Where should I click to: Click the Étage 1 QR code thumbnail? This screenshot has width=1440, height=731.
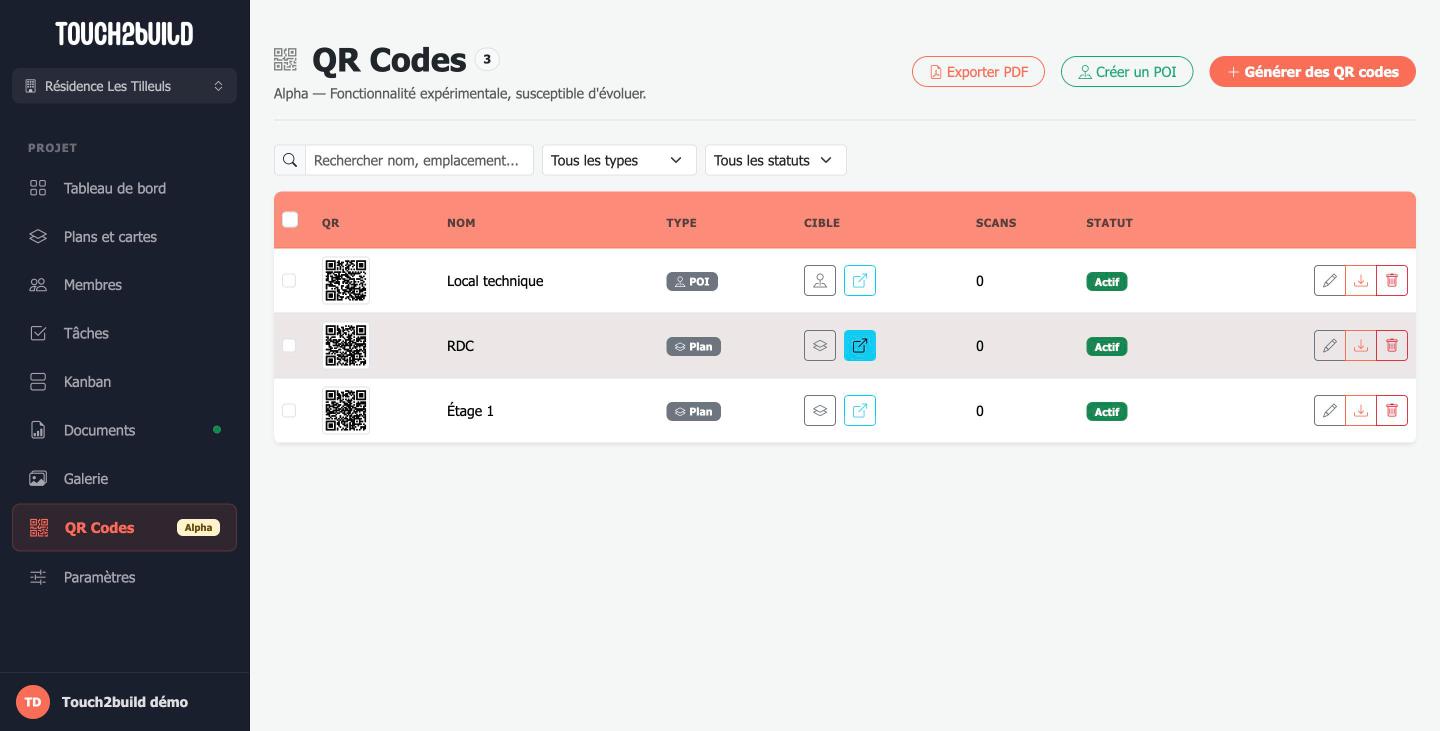pyautogui.click(x=346, y=411)
